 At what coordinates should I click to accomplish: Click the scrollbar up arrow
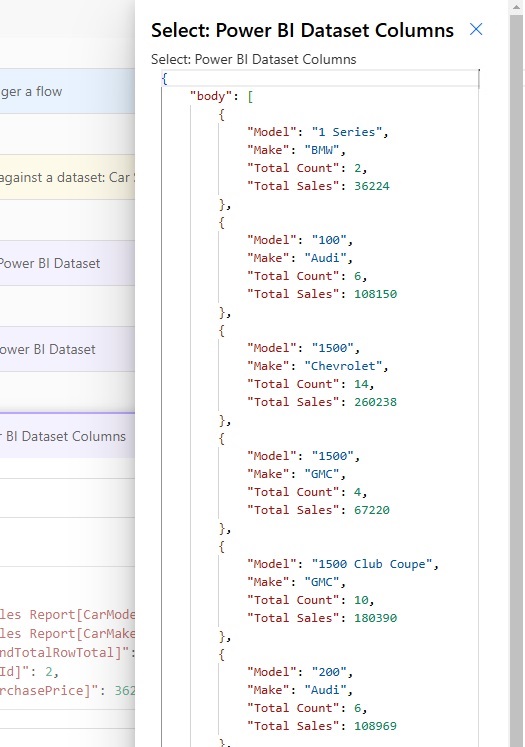(516, 7)
